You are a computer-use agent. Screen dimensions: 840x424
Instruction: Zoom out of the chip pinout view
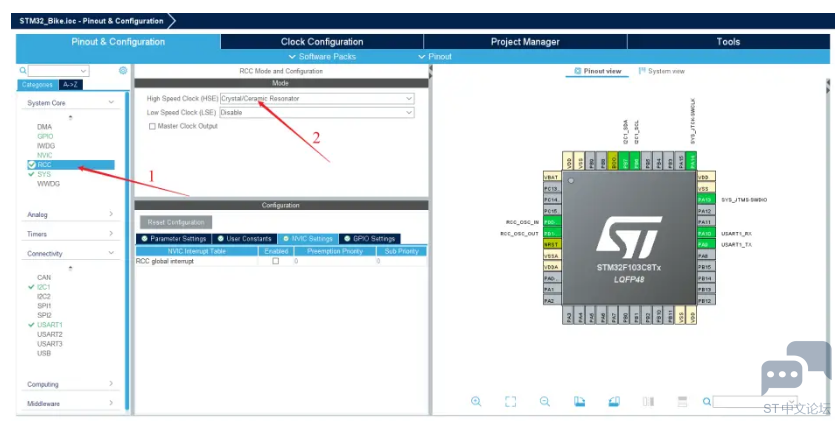(x=545, y=401)
